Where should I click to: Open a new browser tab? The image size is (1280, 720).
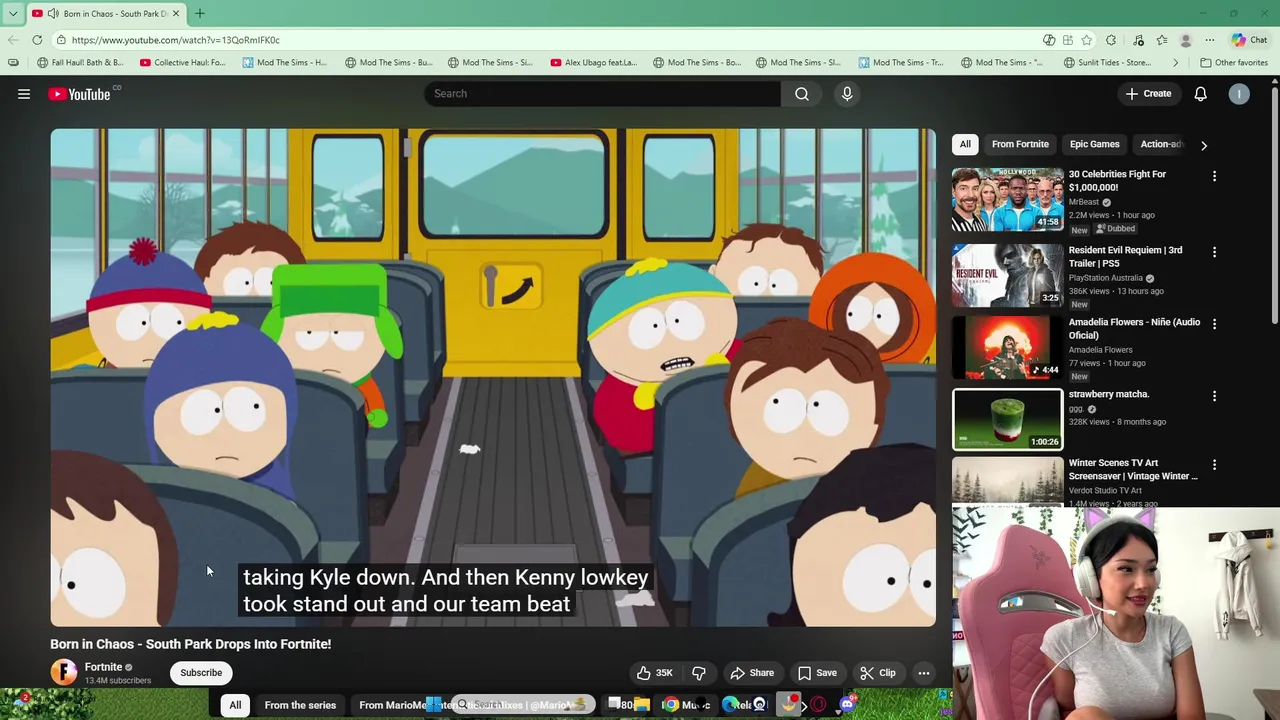pyautogui.click(x=199, y=13)
